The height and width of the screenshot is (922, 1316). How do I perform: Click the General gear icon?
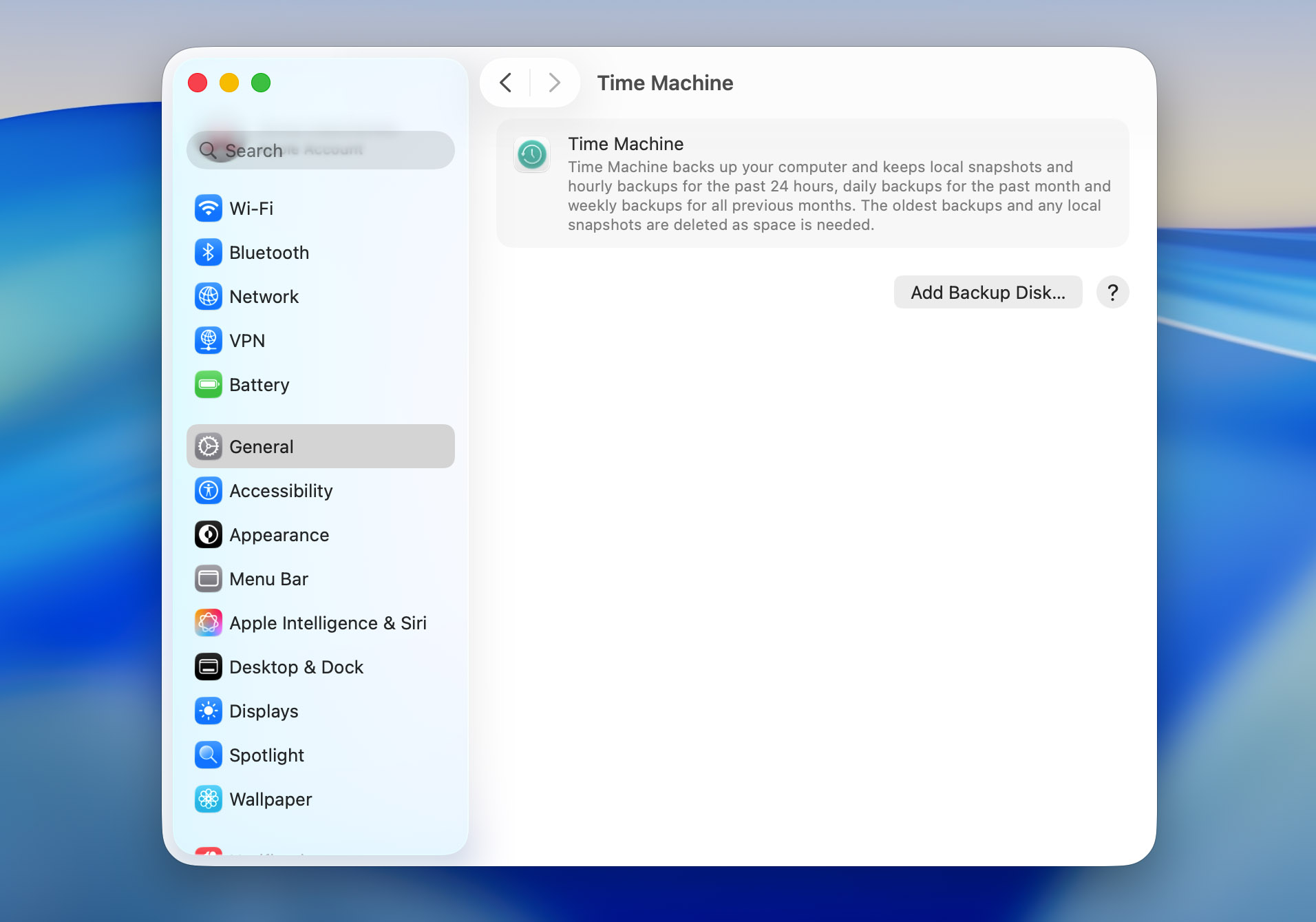tap(209, 446)
